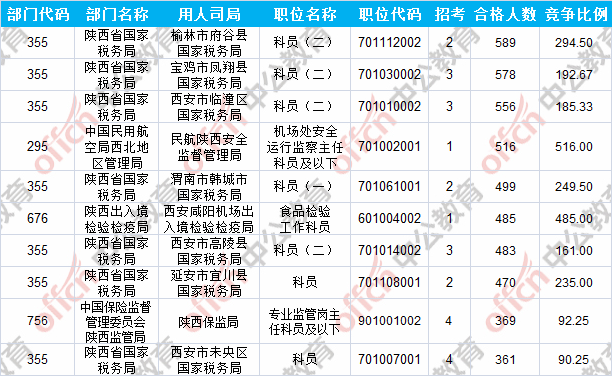This screenshot has height=376, width=612.
Task: Select the cell 宝鸡市凤翔县国家税务局
Action: (x=209, y=75)
